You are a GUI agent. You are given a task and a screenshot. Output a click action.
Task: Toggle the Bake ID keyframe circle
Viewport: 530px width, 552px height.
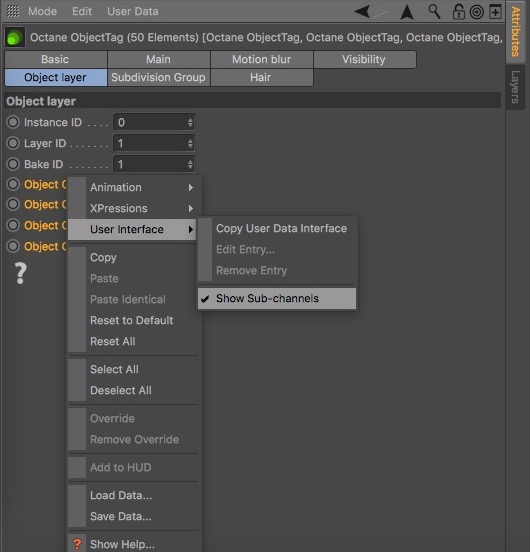[13, 164]
